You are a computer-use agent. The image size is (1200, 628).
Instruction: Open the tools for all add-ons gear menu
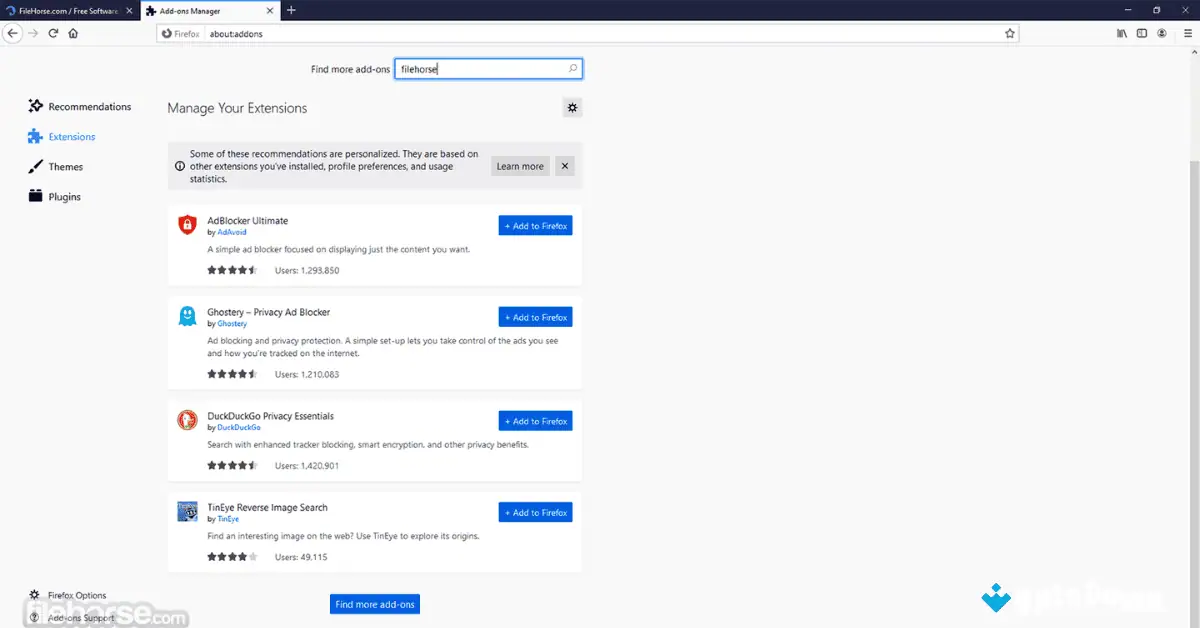(x=572, y=107)
